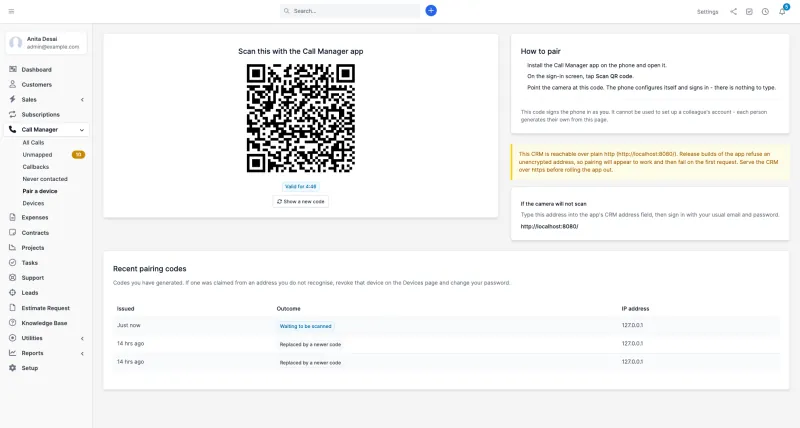
Task: Open the notifications bell icon
Action: [782, 11]
